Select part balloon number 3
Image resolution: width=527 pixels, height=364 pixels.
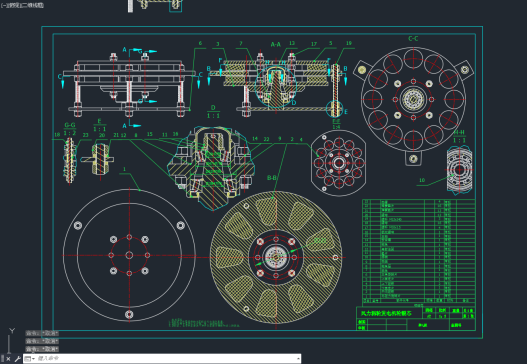point(217,44)
